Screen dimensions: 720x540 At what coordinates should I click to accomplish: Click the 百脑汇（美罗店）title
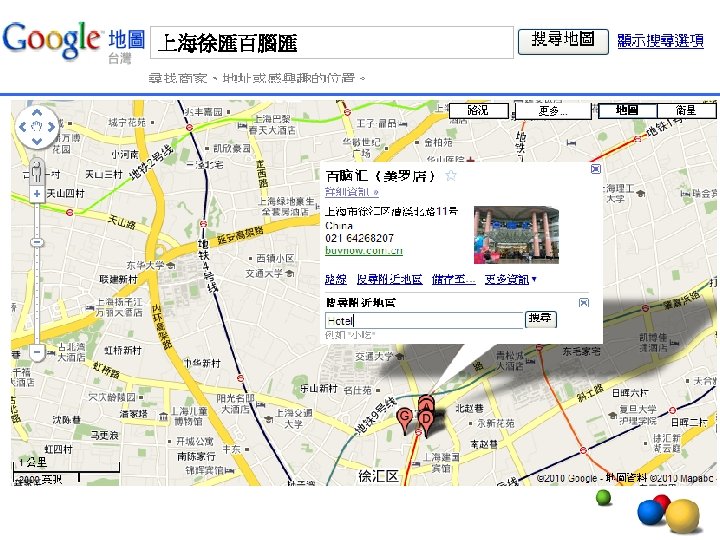coord(380,176)
